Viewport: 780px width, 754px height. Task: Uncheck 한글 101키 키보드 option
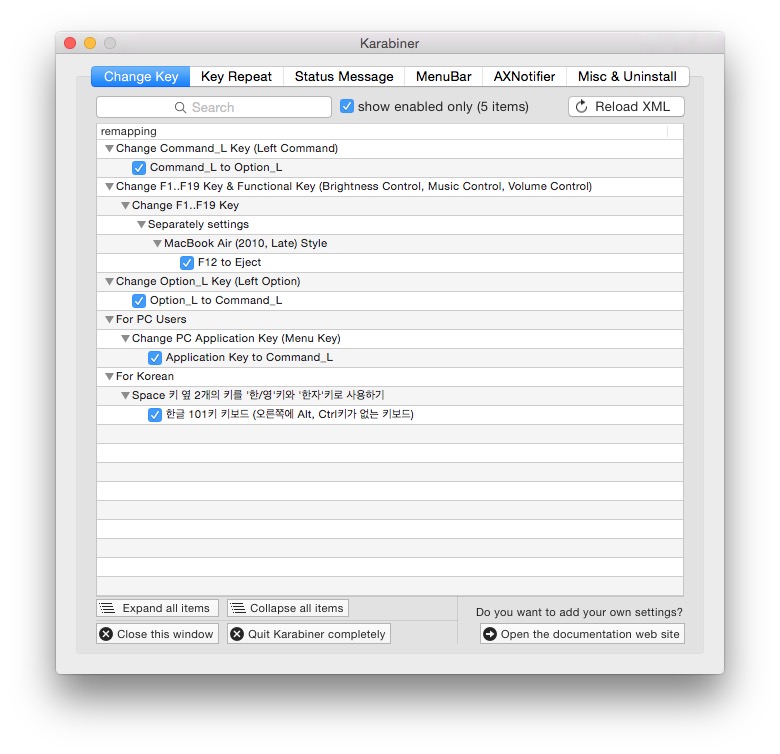[155, 414]
